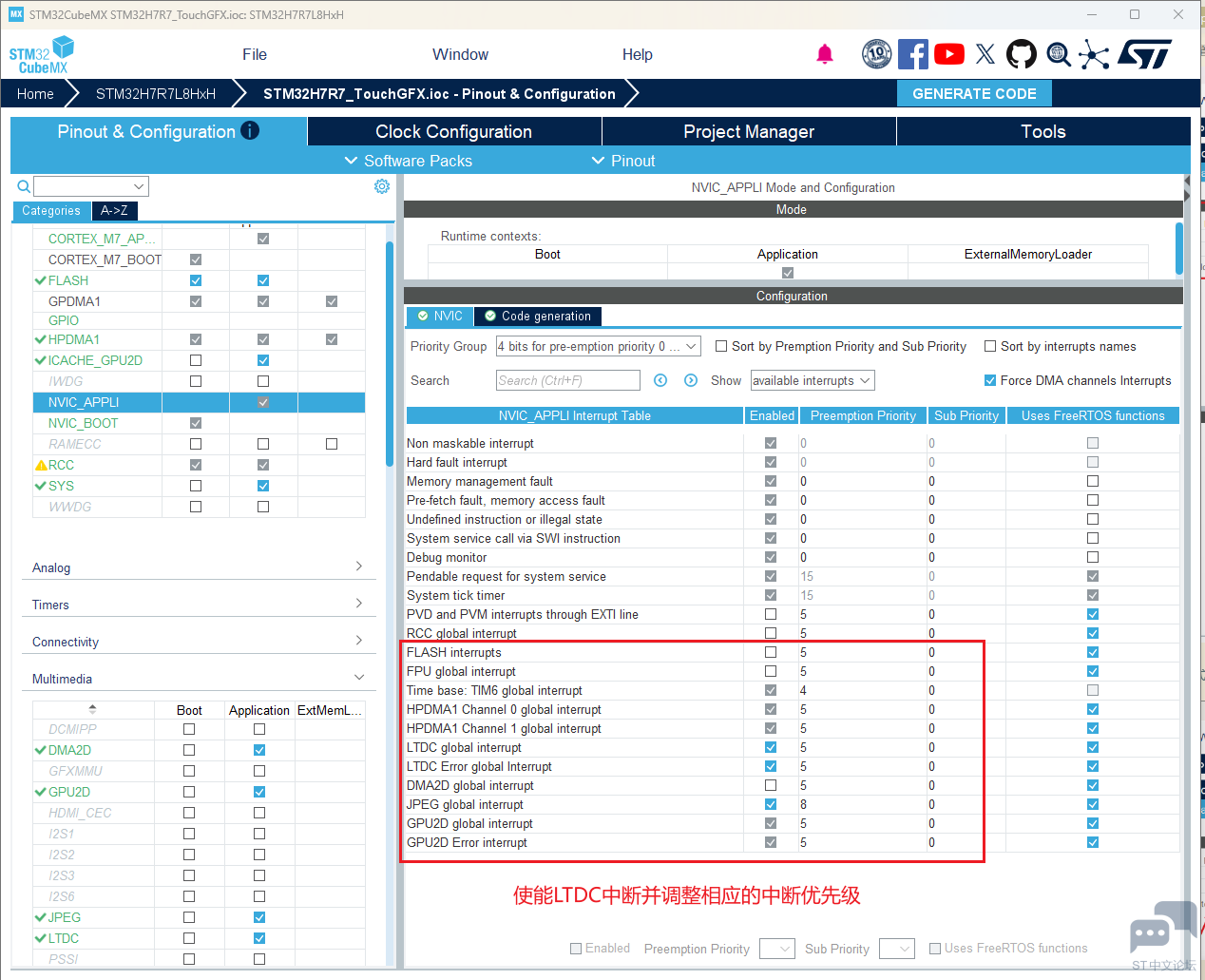
Task: Enable DMA2D global interrupt checkbox
Action: coord(771,785)
